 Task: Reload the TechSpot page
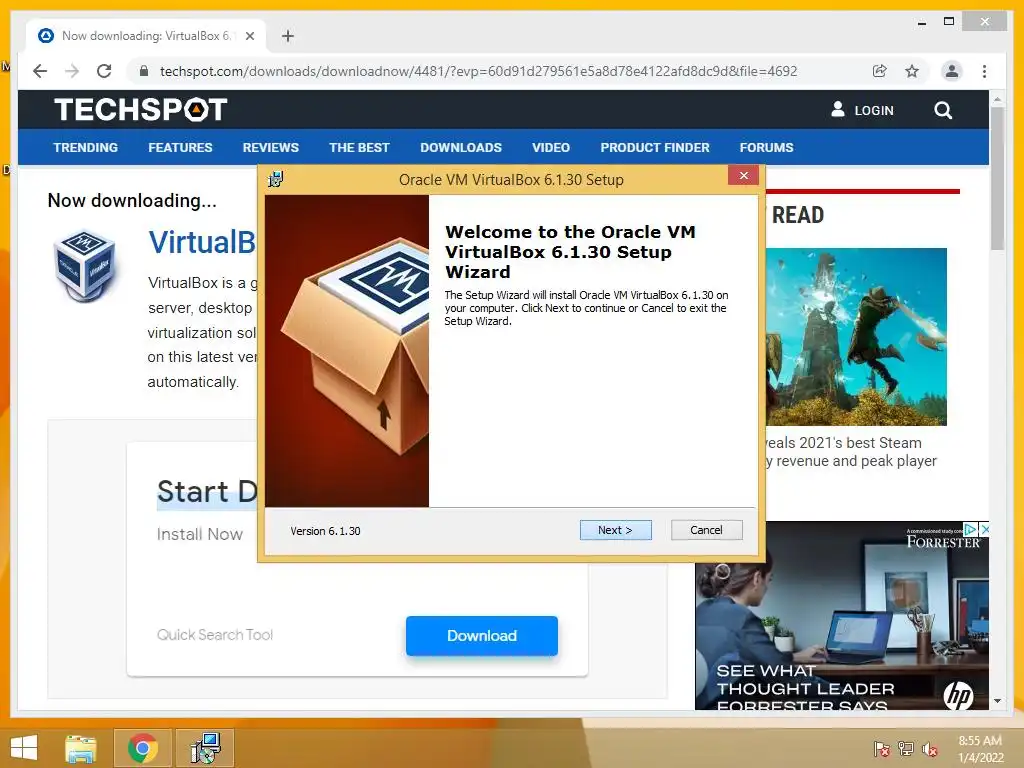[x=104, y=71]
